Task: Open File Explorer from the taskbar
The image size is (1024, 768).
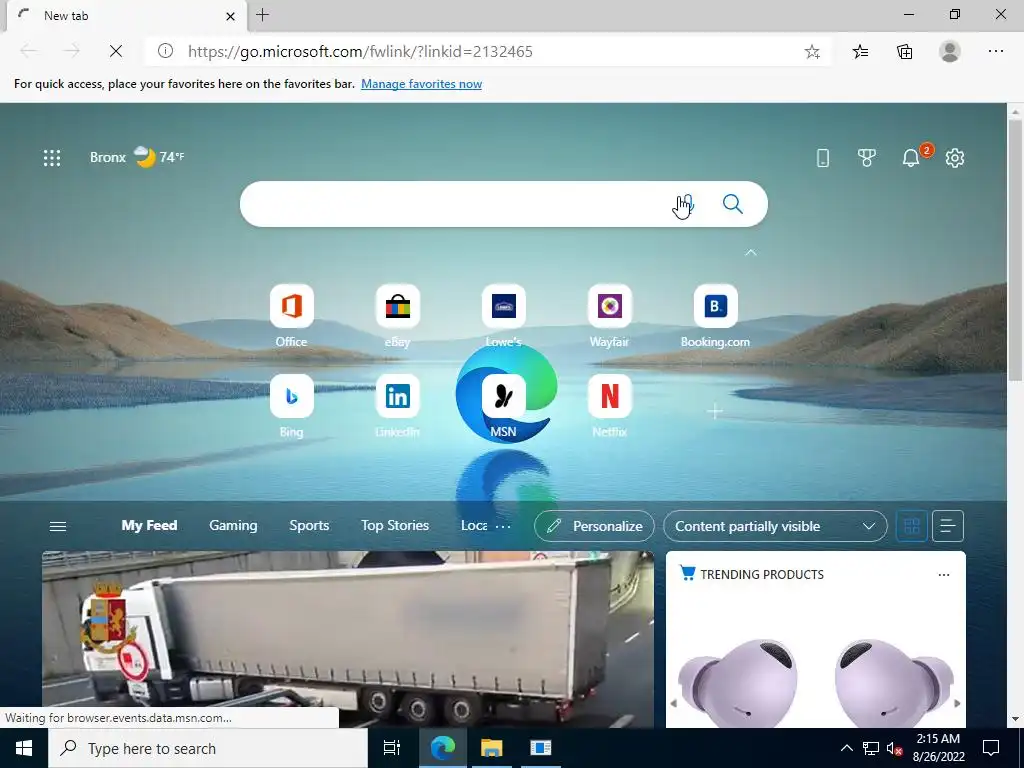Action: tap(491, 748)
